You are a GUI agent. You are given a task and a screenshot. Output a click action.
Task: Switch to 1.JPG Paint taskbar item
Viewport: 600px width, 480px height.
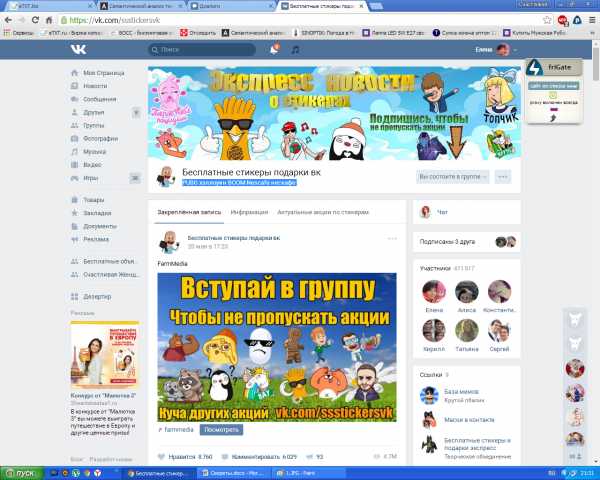tap(309, 473)
